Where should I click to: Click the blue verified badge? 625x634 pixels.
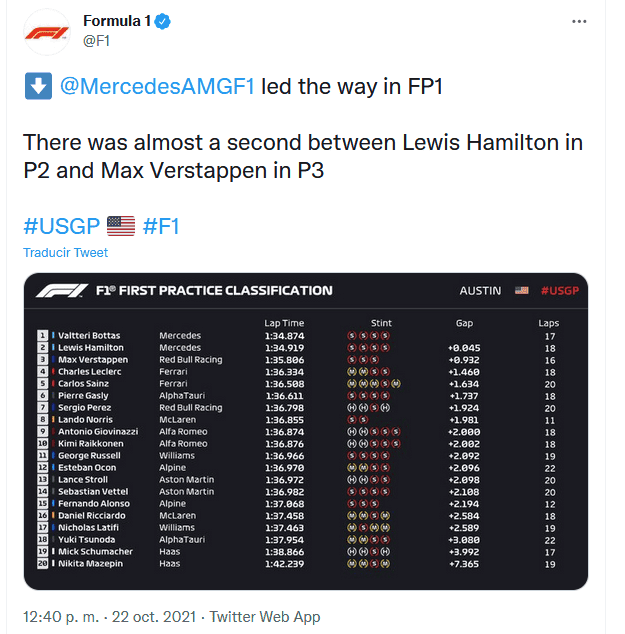pyautogui.click(x=159, y=21)
